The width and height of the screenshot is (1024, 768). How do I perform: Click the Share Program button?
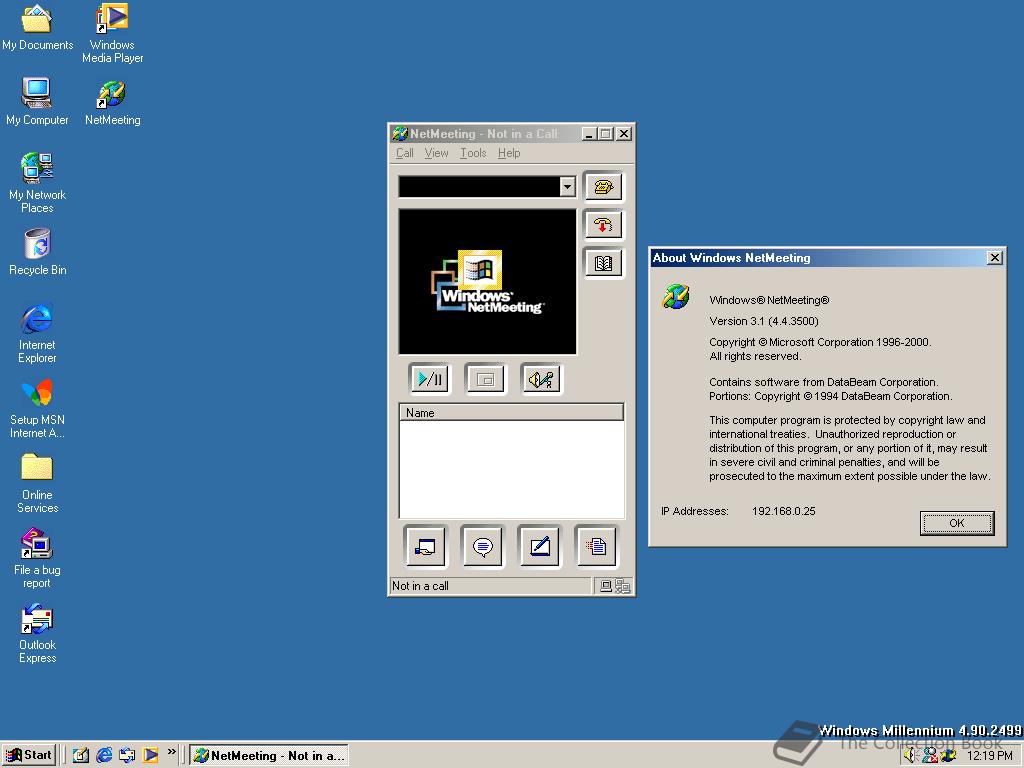(x=425, y=546)
